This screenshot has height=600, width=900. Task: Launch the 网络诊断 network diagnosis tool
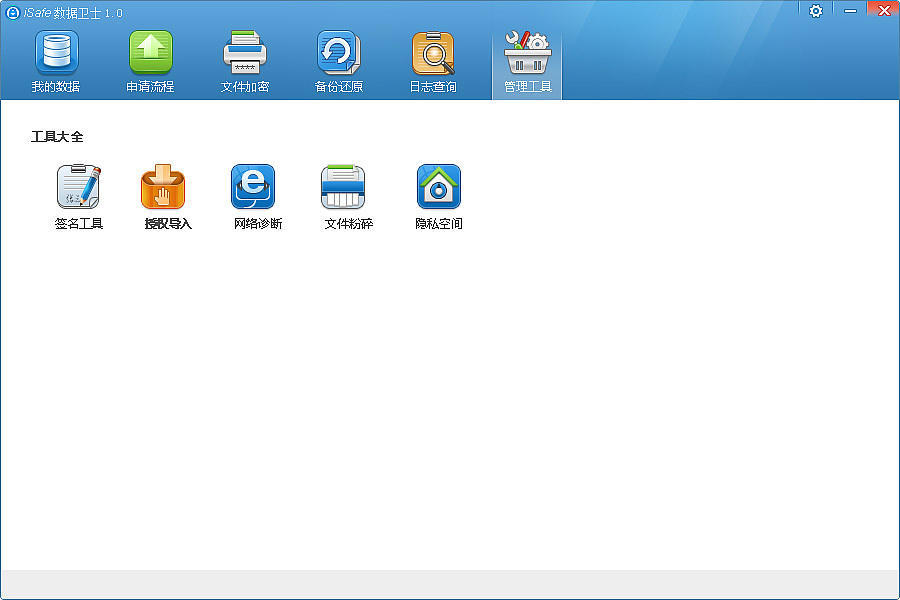coord(258,197)
